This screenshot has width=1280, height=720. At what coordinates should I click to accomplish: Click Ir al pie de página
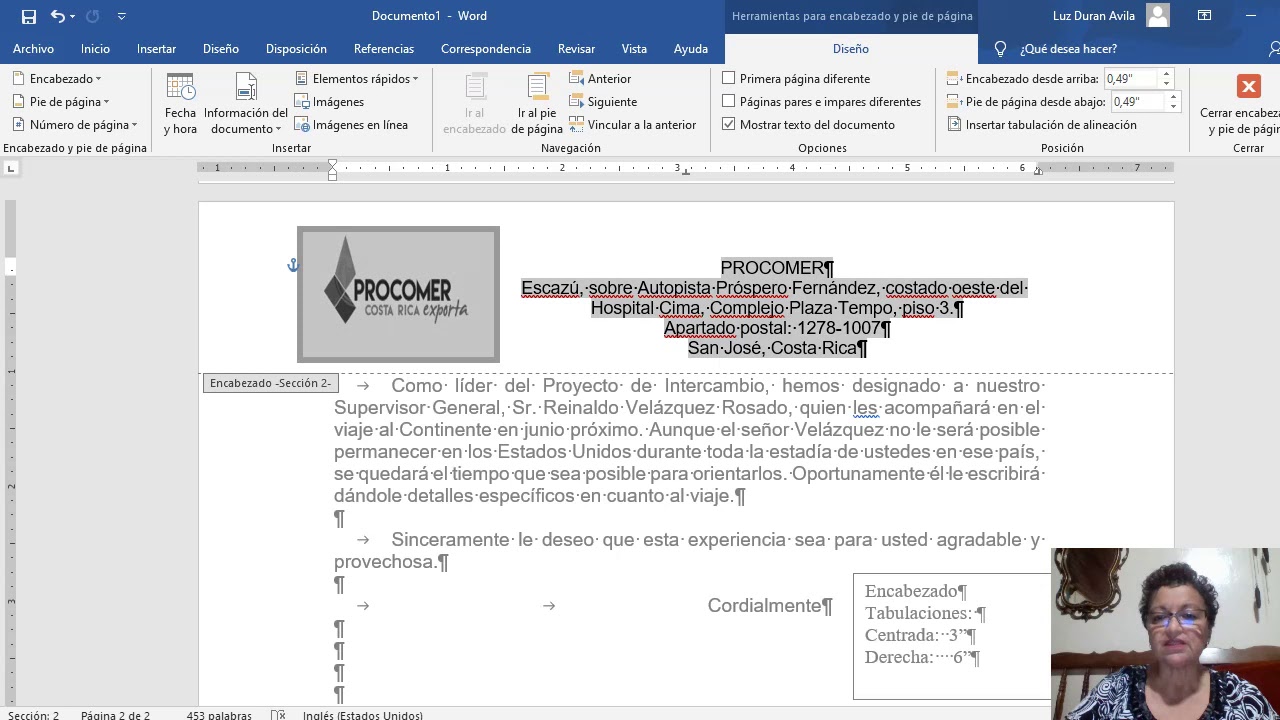pos(537,104)
